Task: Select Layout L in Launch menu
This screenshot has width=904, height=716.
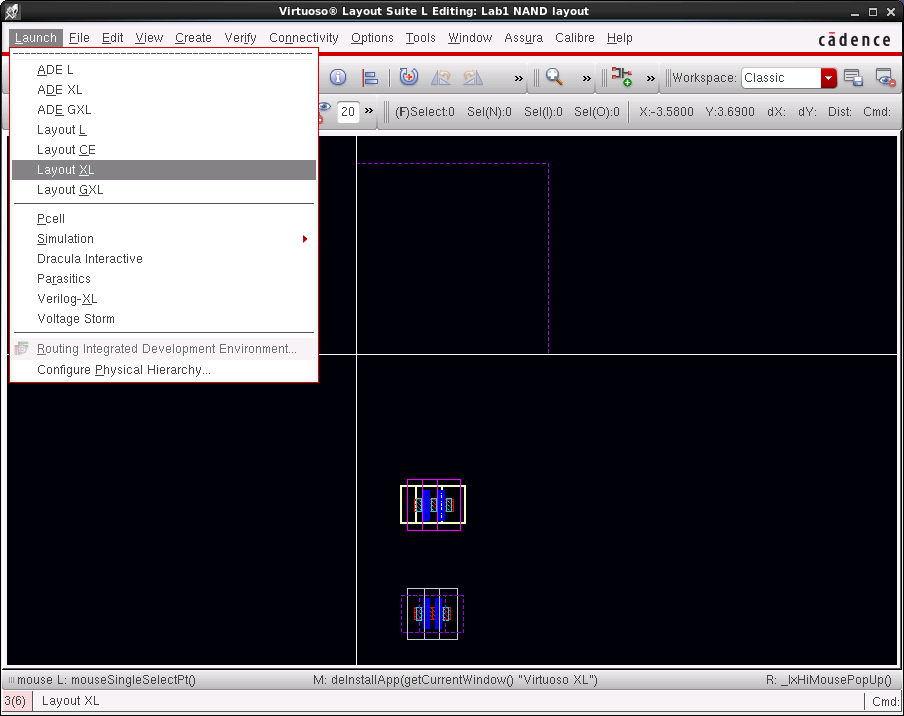Action: click(x=164, y=130)
